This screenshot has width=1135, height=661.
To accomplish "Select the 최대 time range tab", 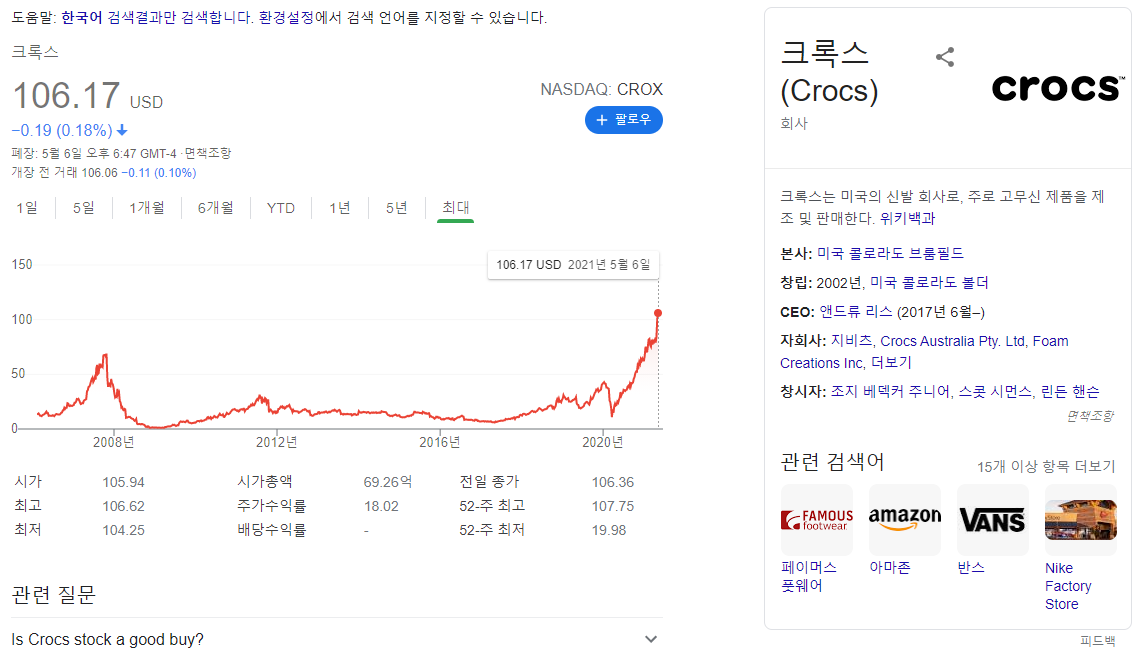I will pos(455,208).
